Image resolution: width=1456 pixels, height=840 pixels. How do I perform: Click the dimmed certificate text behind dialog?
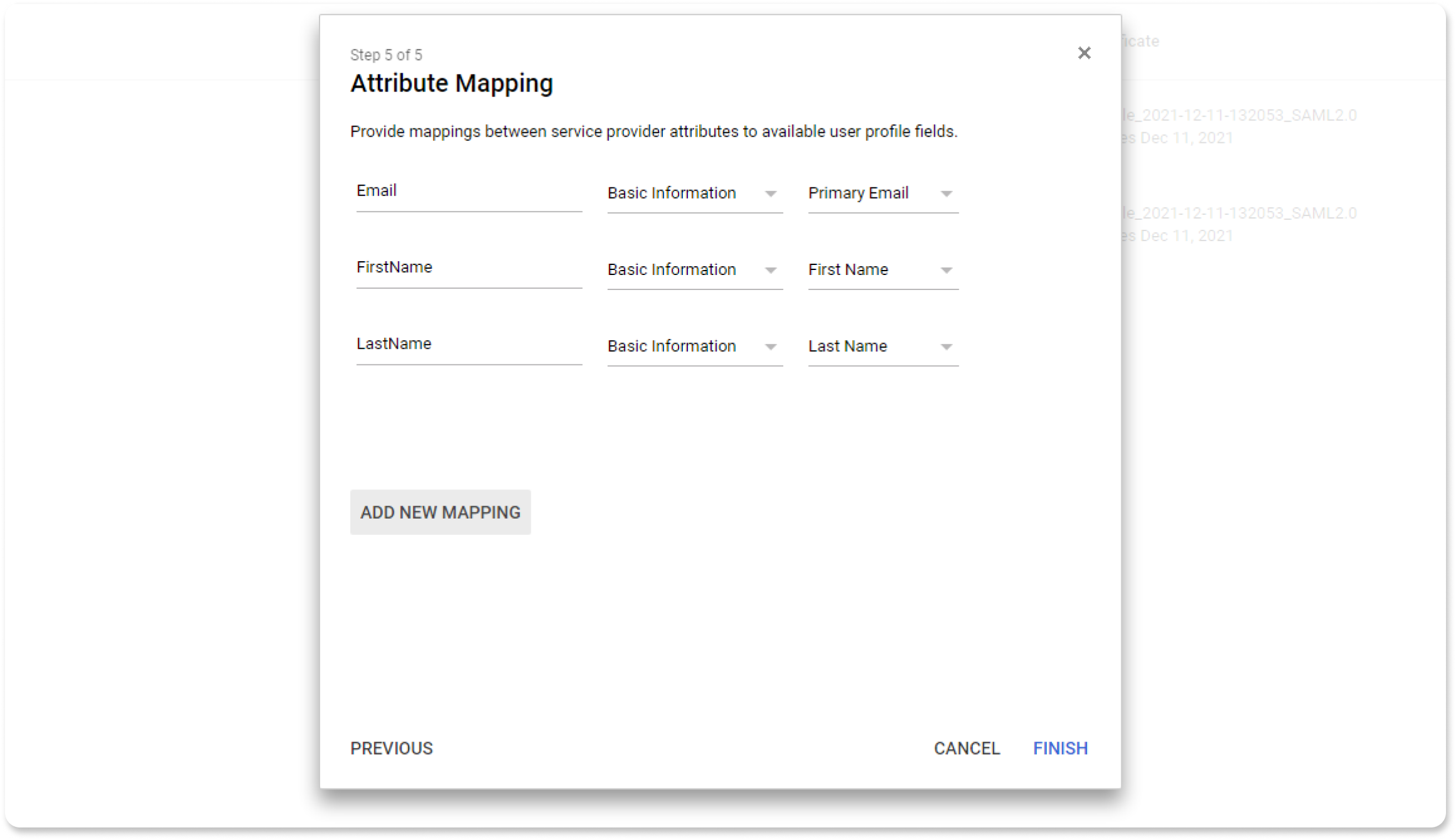pos(1140,41)
